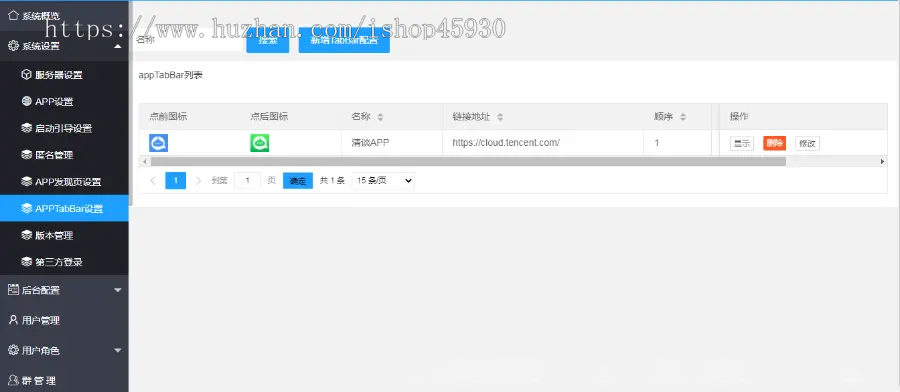Image resolution: width=900 pixels, height=392 pixels.
Task: Click the green 点后图标 image for 清谈APP
Action: tap(259, 143)
